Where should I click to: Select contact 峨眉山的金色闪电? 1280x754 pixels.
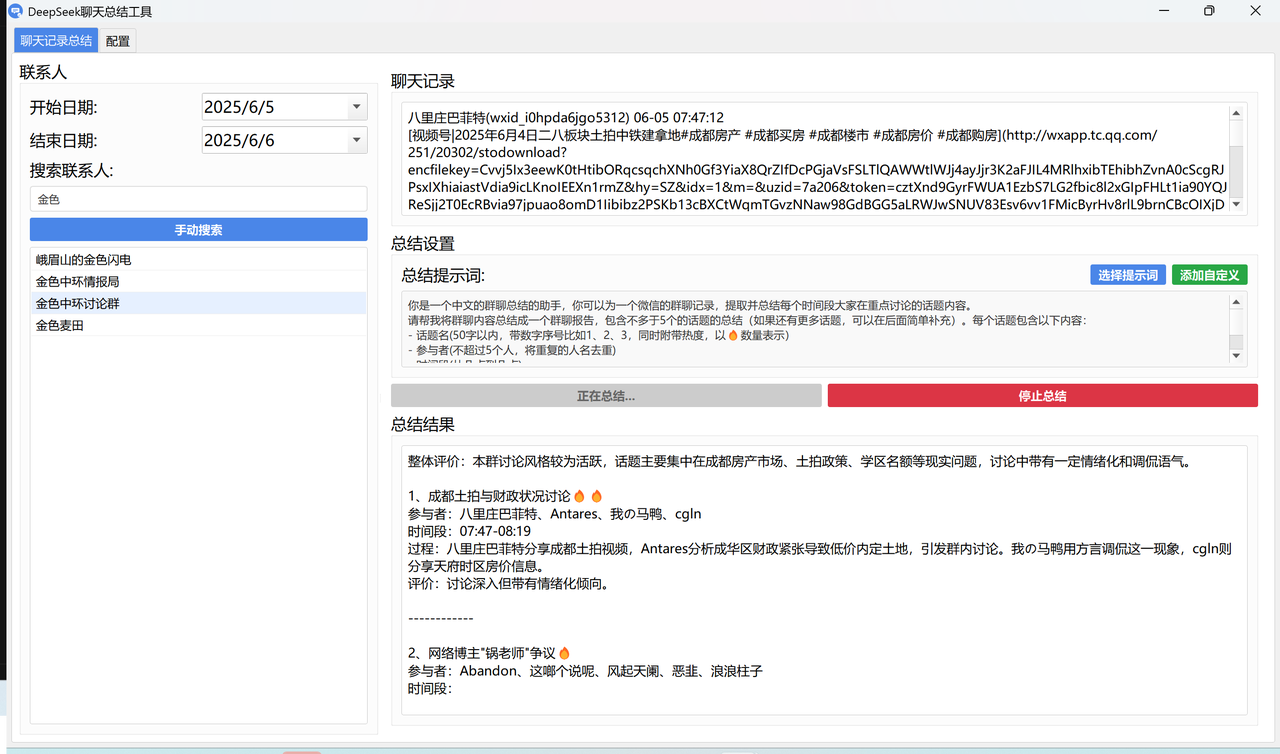click(198, 260)
